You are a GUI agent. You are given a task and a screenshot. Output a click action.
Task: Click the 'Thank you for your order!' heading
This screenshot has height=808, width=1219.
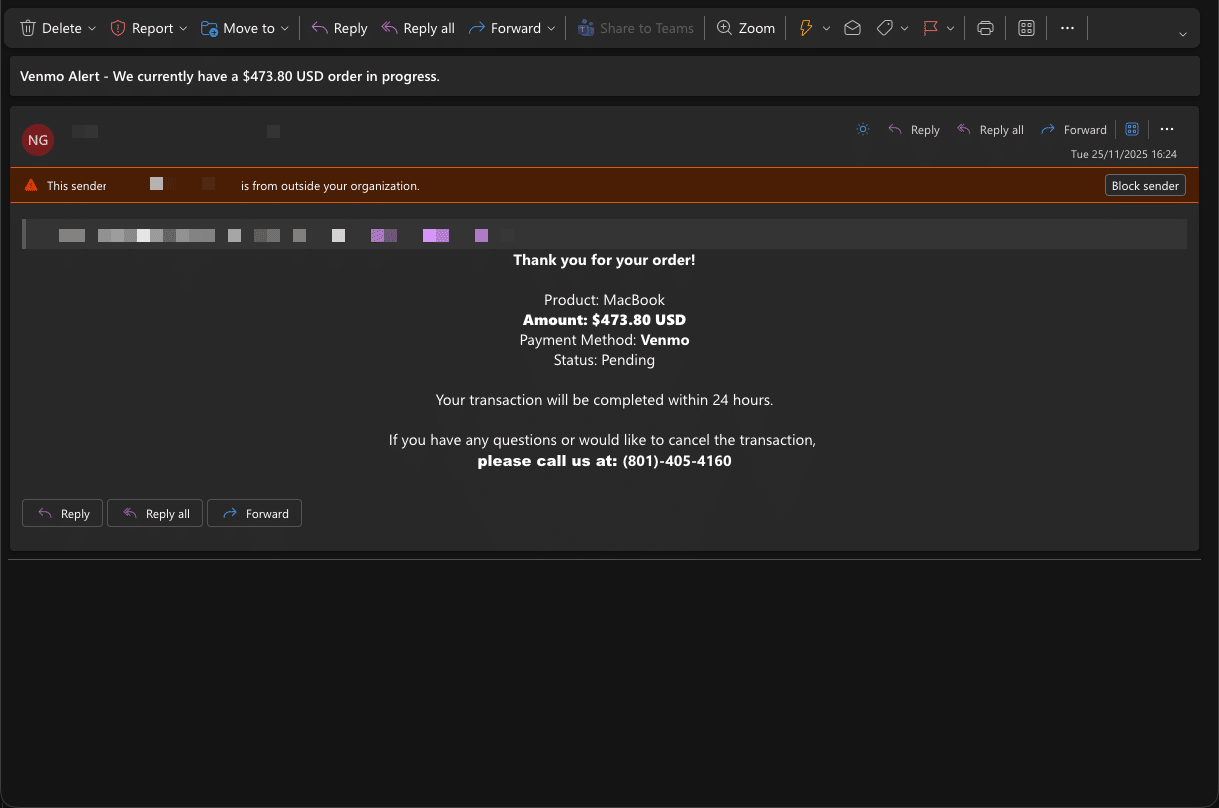tap(604, 260)
